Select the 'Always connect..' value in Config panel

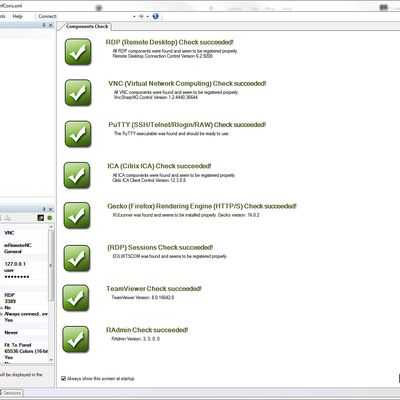click(x=26, y=314)
